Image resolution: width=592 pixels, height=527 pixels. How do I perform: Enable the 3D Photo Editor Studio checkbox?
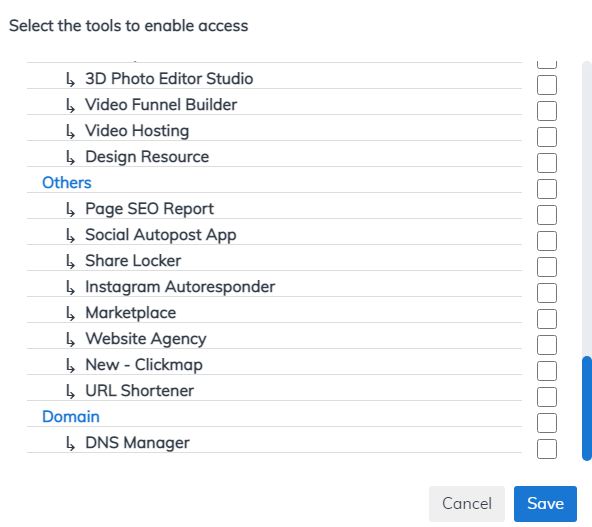(x=547, y=85)
